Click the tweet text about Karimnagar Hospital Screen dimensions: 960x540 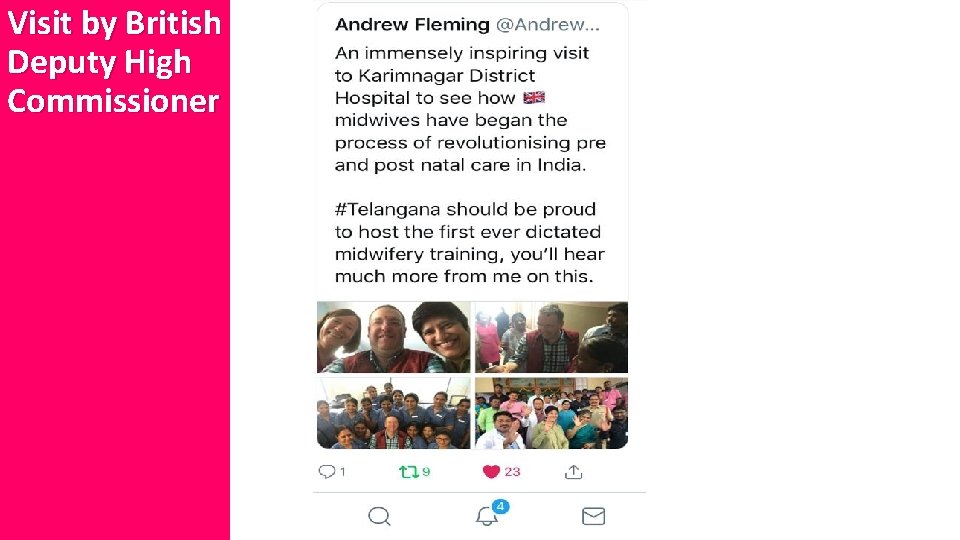pos(470,109)
